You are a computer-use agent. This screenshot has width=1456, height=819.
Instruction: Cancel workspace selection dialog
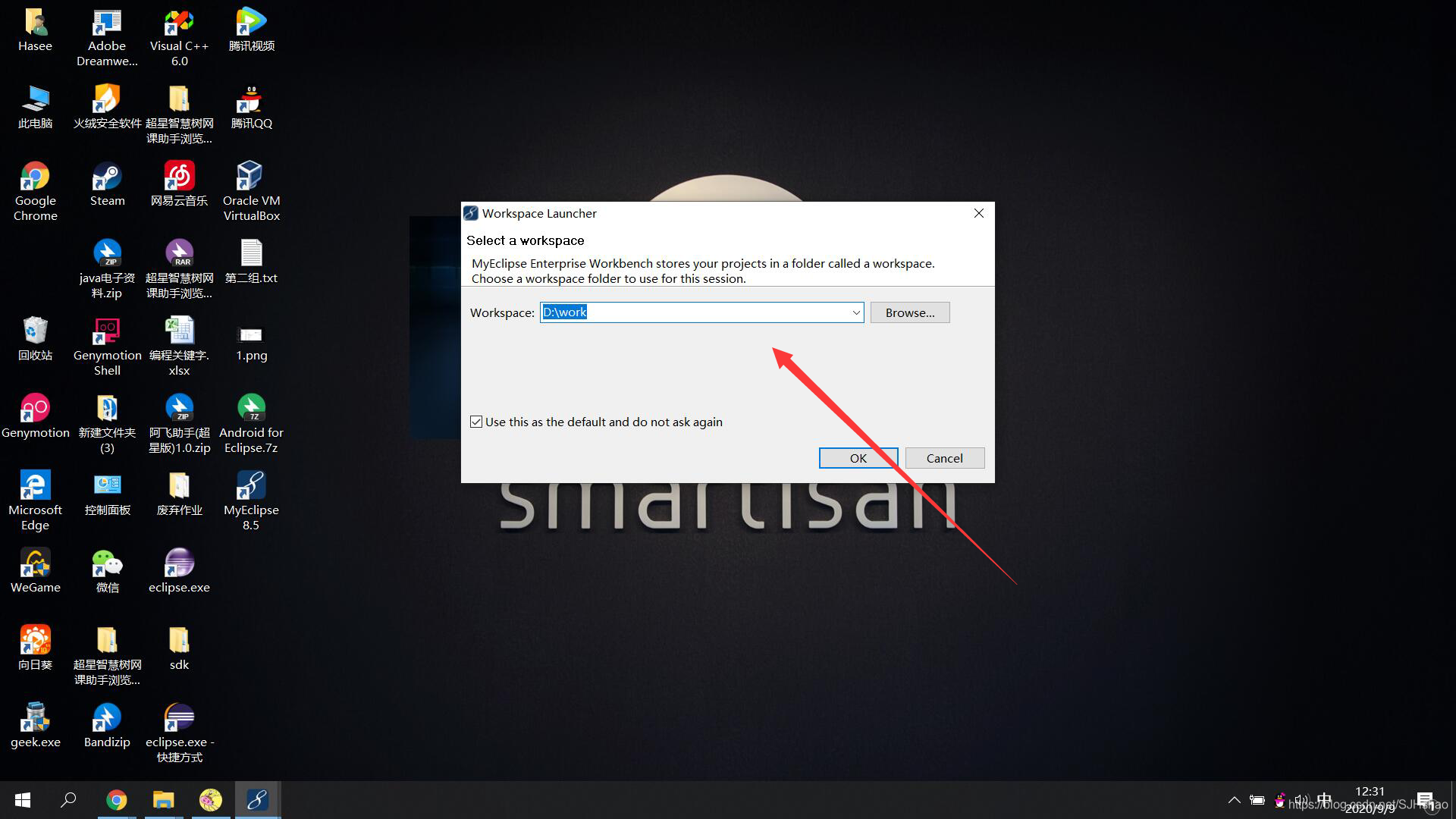944,457
